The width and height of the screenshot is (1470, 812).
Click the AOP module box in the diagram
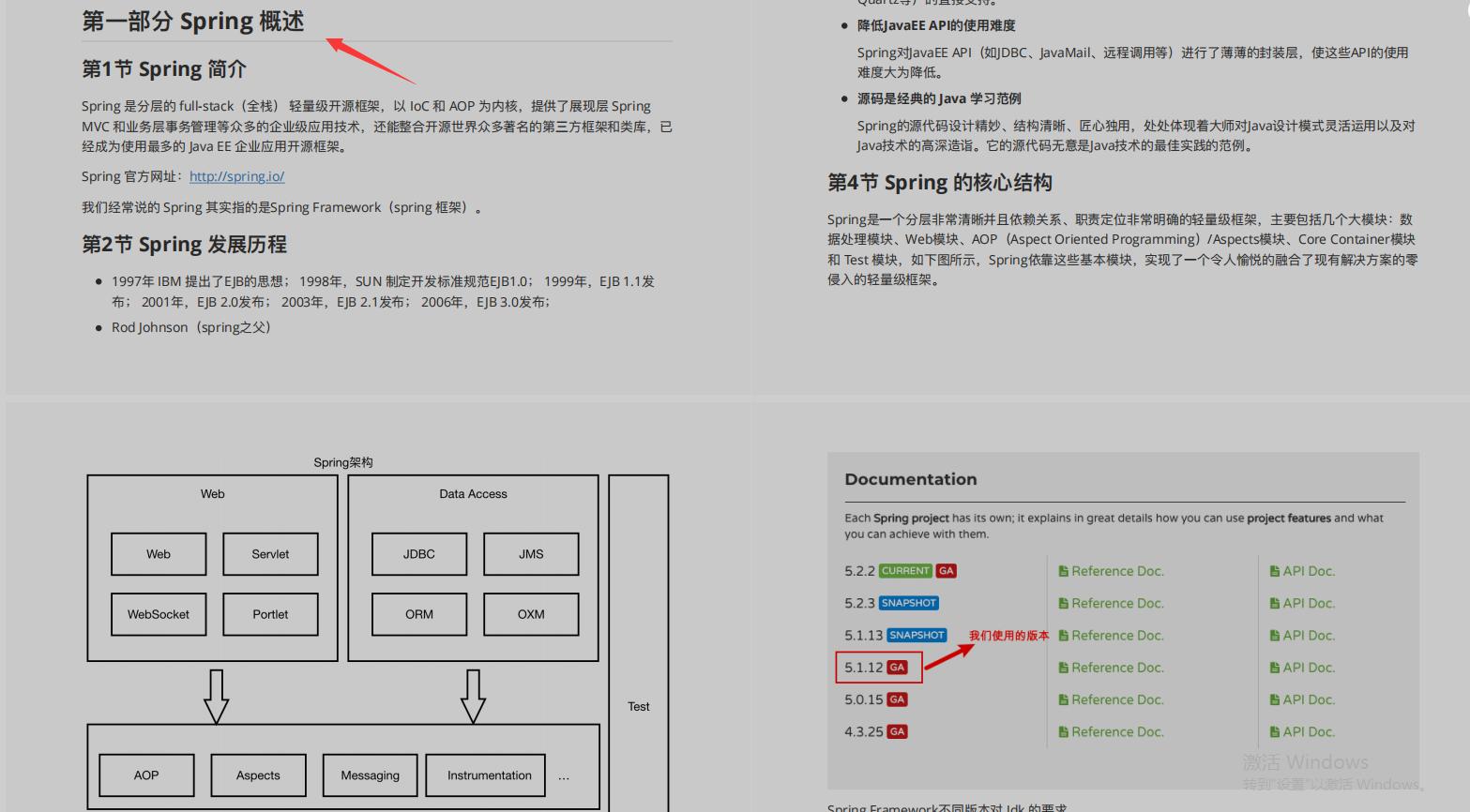[x=146, y=774]
